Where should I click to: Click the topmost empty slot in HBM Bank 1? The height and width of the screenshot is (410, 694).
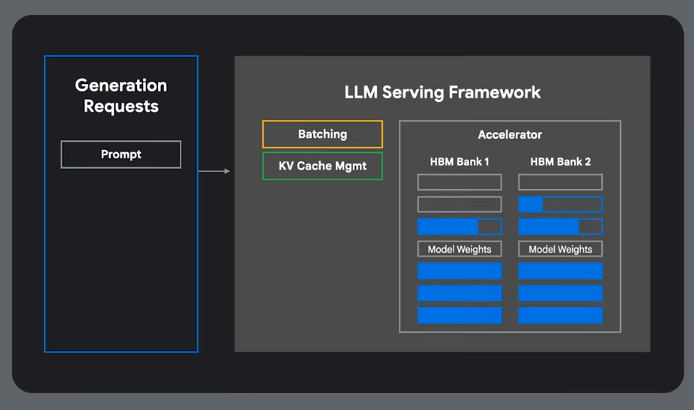click(459, 182)
